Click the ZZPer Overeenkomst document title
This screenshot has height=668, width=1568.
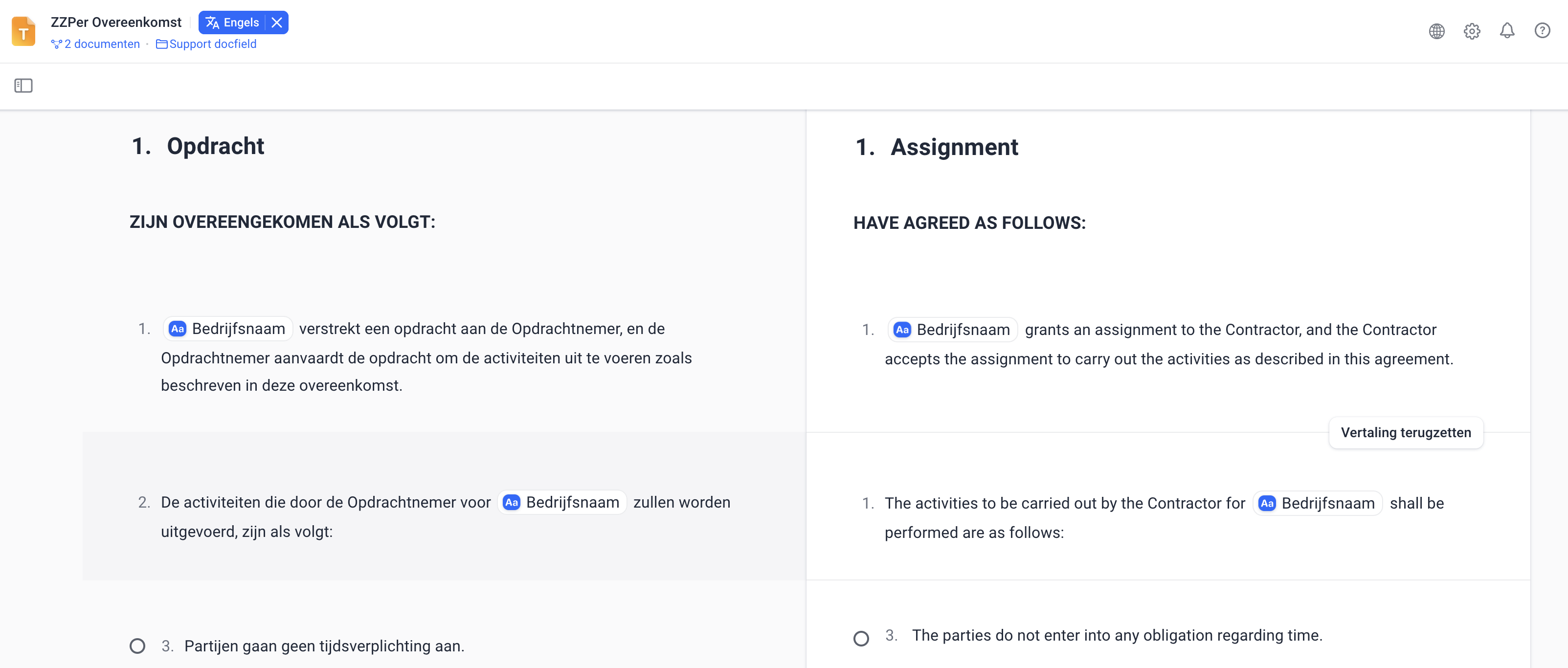pos(115,22)
